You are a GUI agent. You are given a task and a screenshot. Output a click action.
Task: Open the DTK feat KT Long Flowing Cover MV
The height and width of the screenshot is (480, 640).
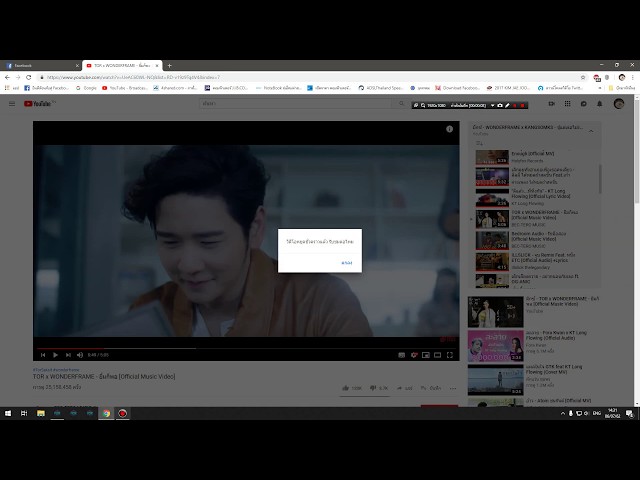click(x=533, y=380)
